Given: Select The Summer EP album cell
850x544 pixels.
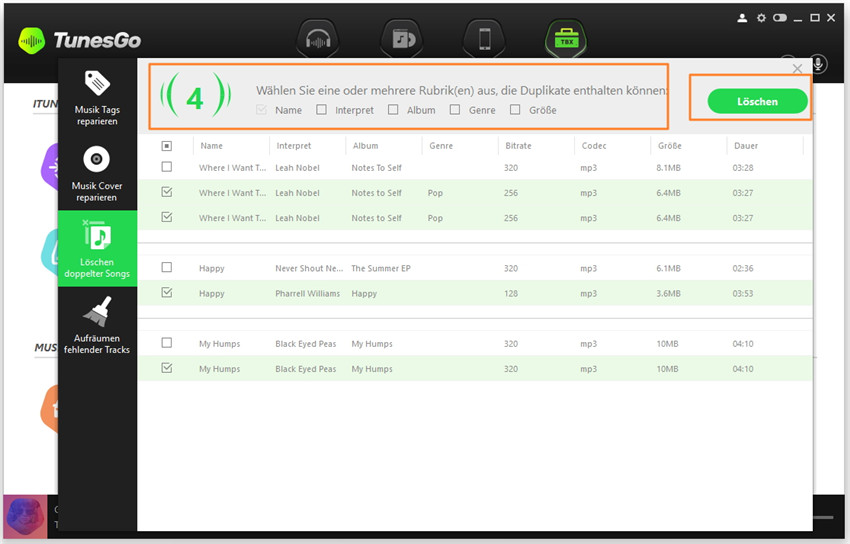Looking at the screenshot, I should click(x=381, y=268).
